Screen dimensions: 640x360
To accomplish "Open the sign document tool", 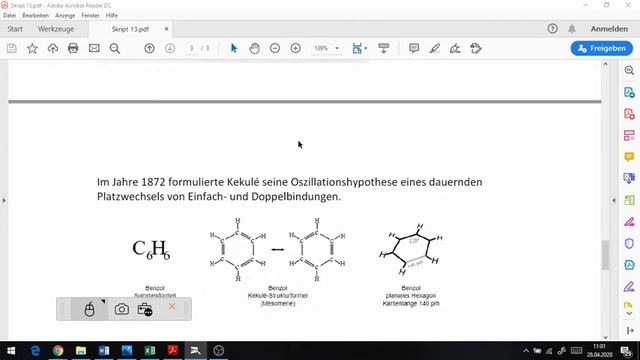I will (455, 49).
